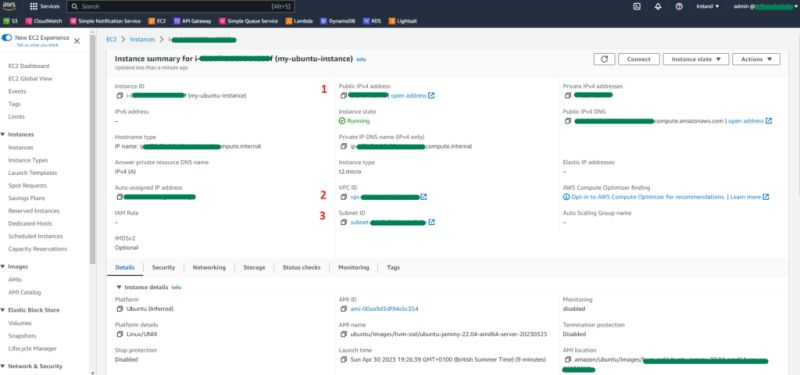Collapse the Network & Security section
The width and height of the screenshot is (800, 375).
(3, 366)
